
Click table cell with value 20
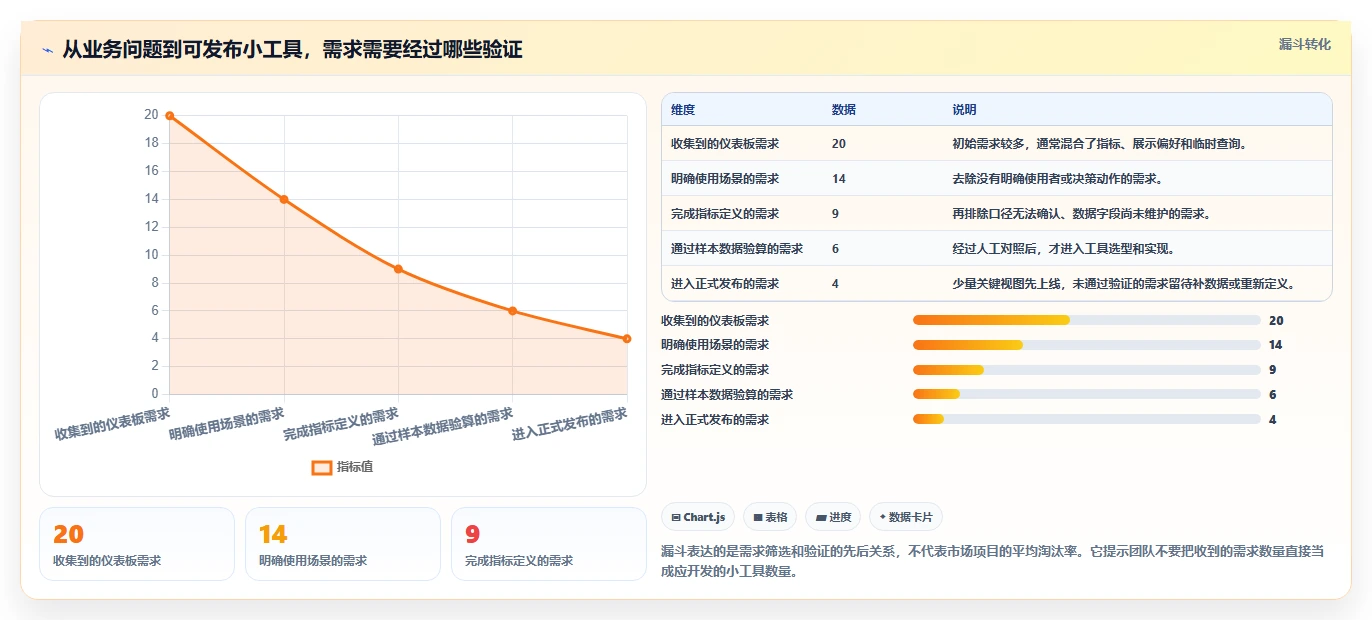[x=839, y=144]
